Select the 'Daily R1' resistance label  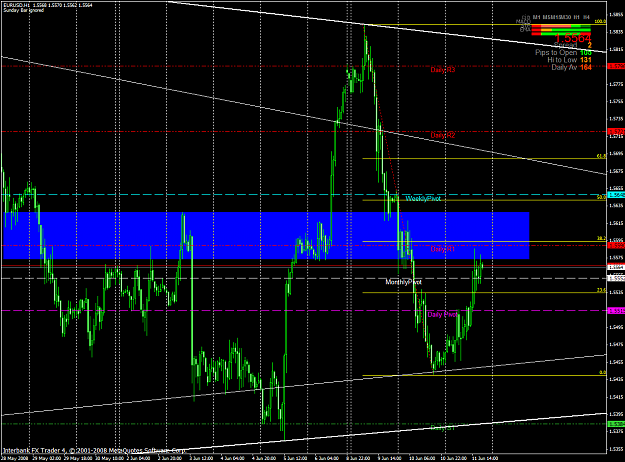pos(443,249)
